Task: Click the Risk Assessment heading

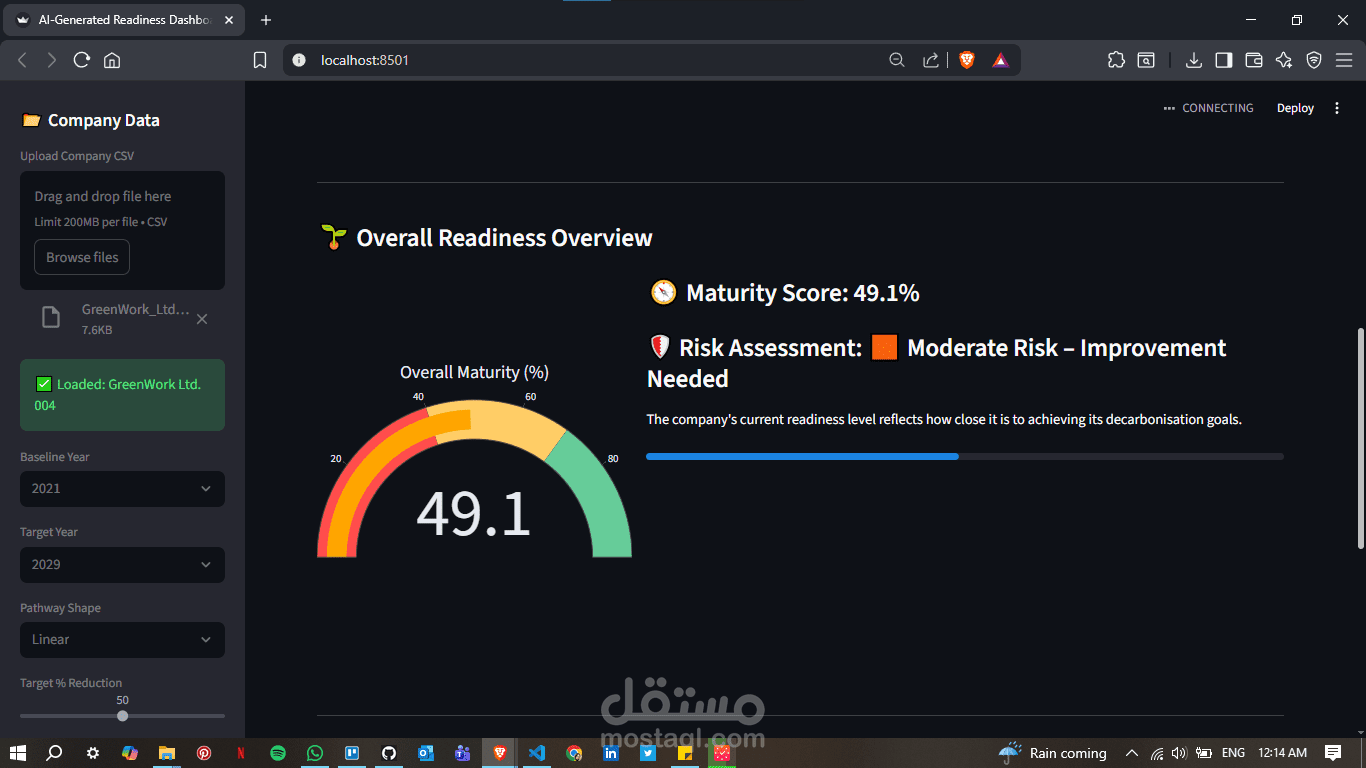Action: click(936, 363)
